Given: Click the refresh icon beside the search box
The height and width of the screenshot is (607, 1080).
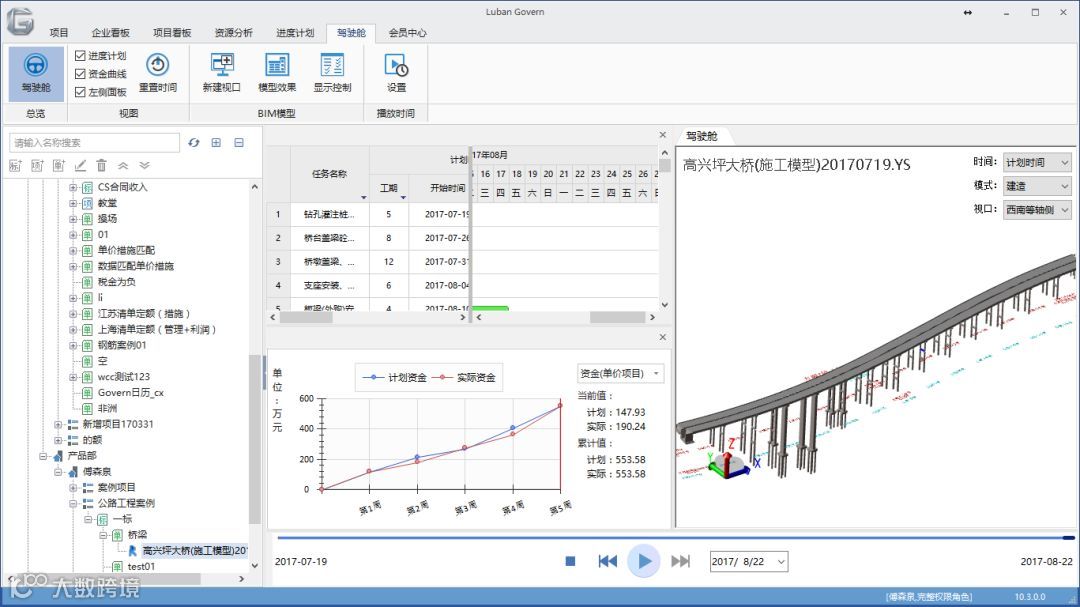Looking at the screenshot, I should point(194,143).
